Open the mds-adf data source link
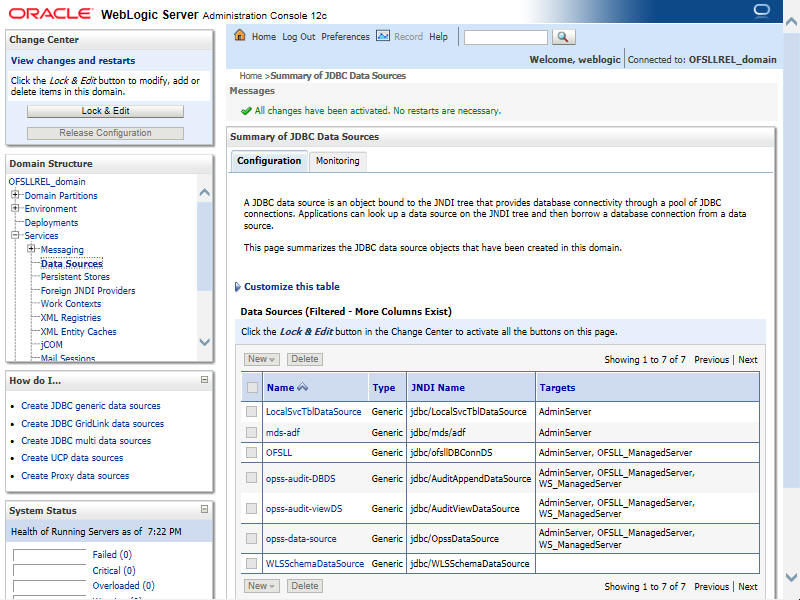800x600 pixels. point(283,432)
